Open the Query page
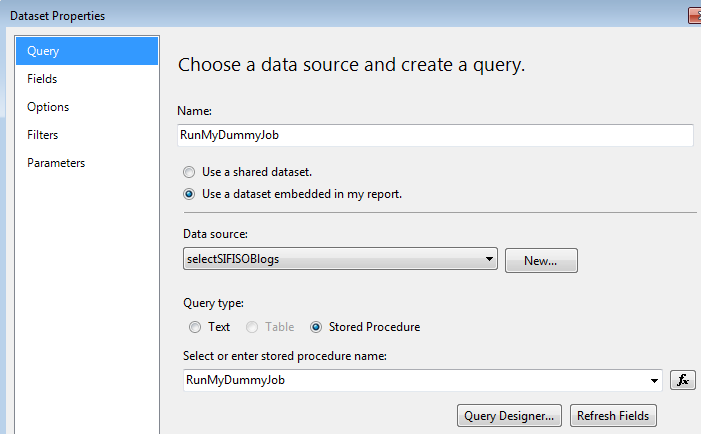 [87, 51]
